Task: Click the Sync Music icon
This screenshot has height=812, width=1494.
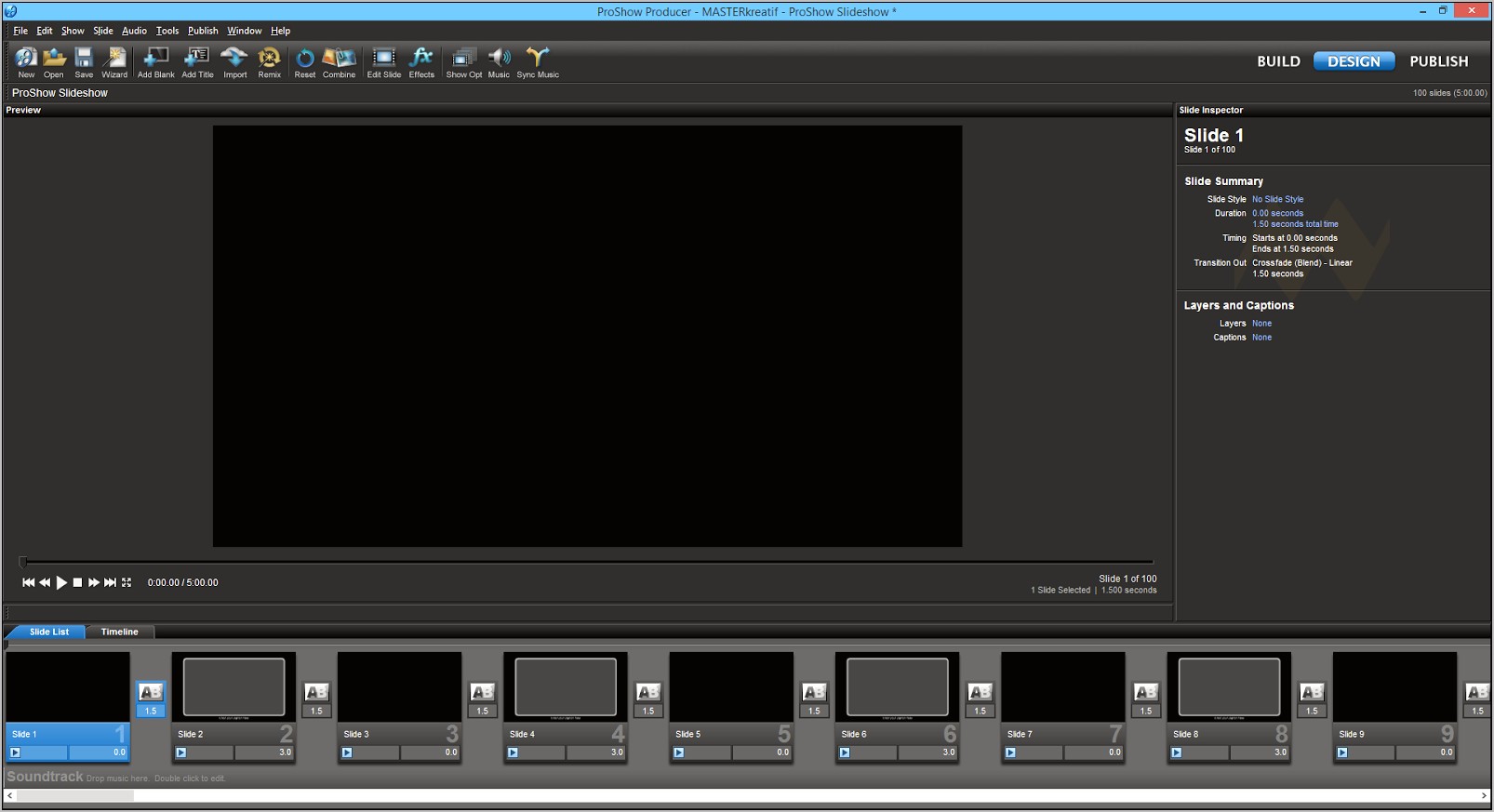Action: coord(538,62)
